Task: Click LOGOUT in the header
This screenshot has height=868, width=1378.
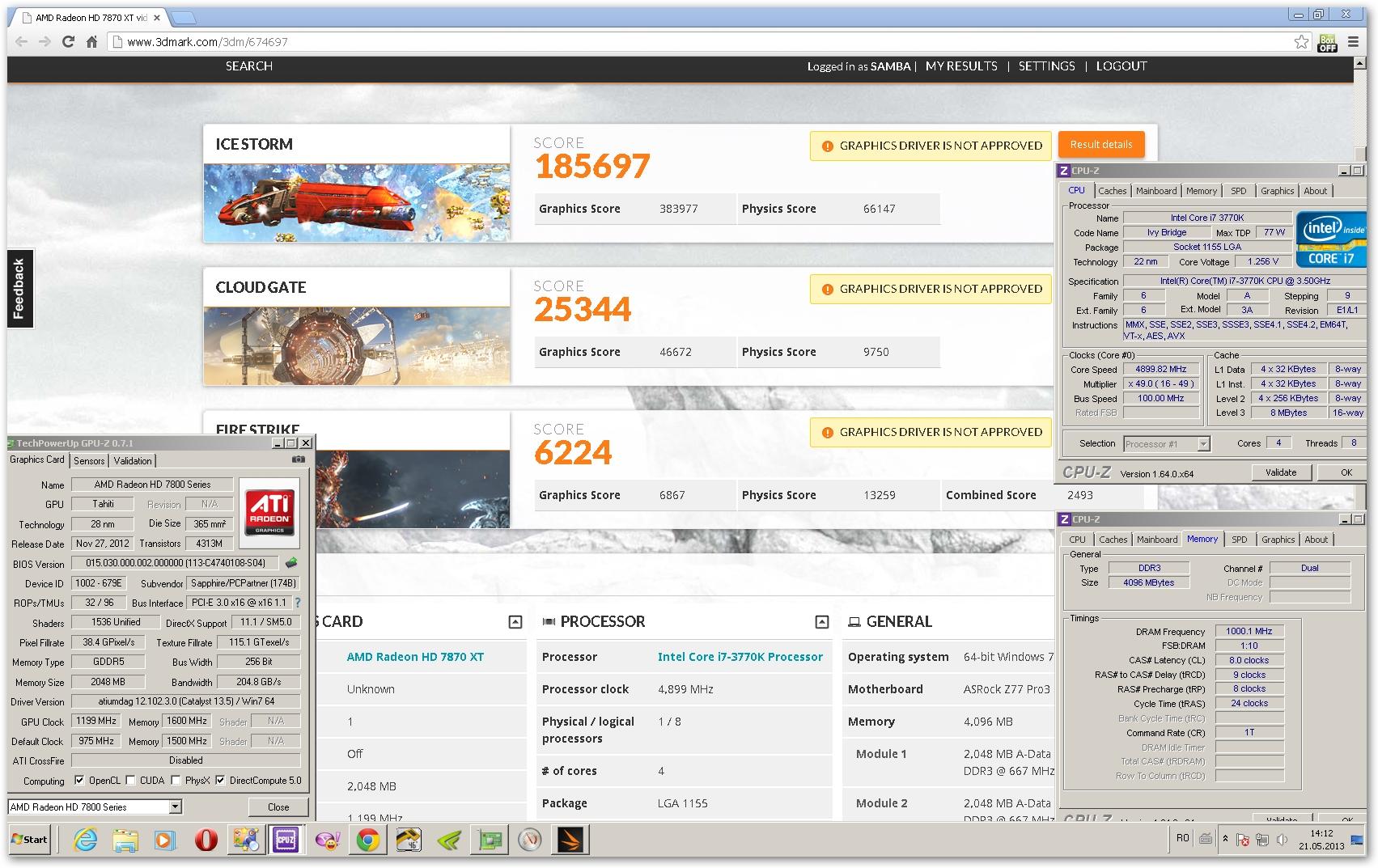Action: pos(1121,66)
